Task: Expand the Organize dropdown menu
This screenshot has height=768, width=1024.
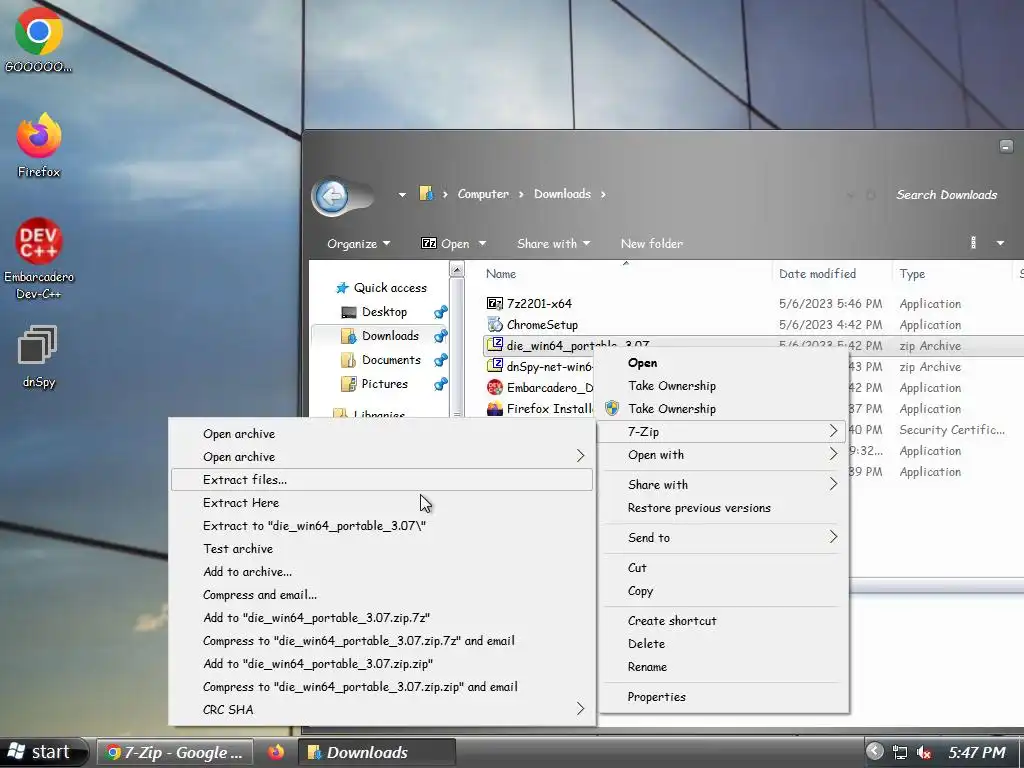Action: click(x=359, y=244)
